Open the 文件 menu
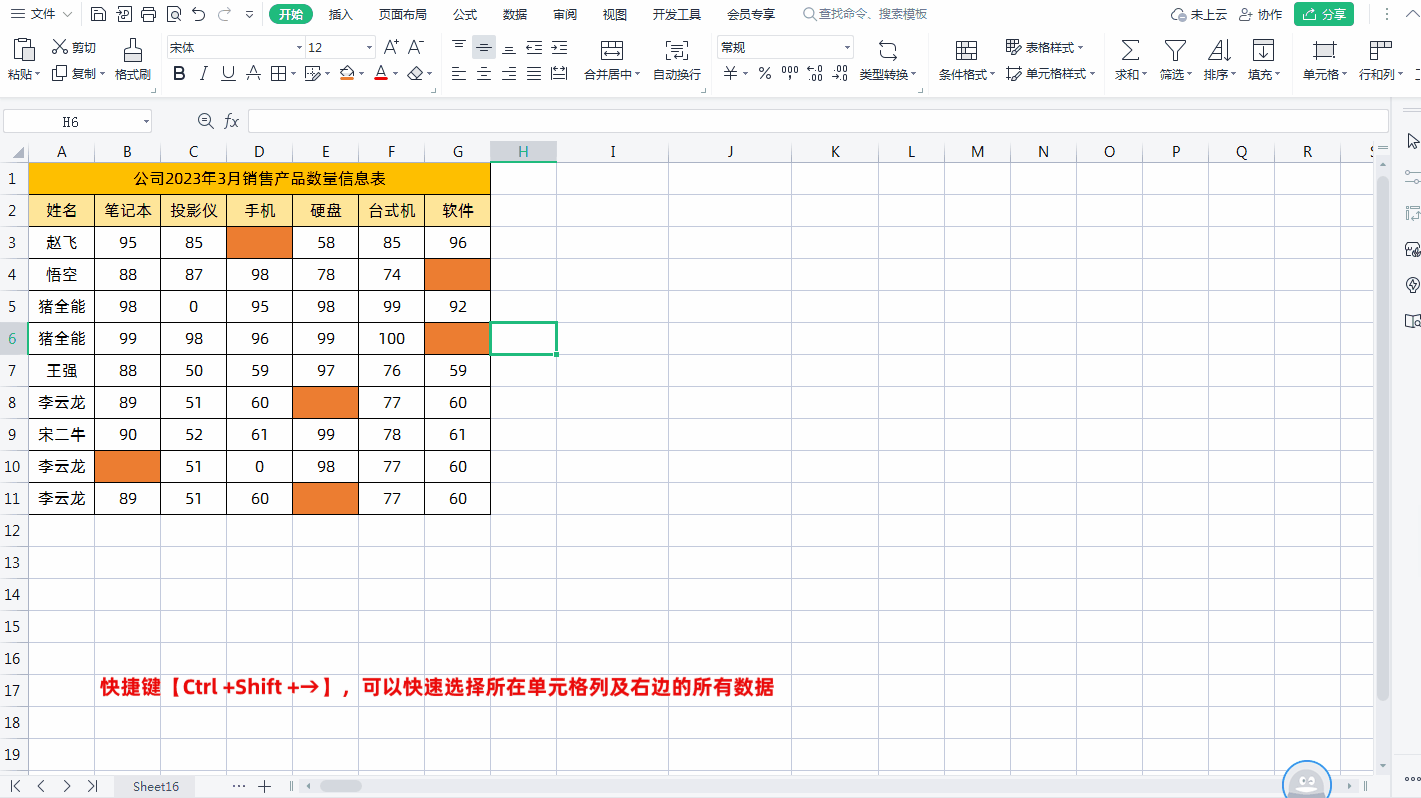Image resolution: width=1421 pixels, height=798 pixels. click(x=41, y=14)
